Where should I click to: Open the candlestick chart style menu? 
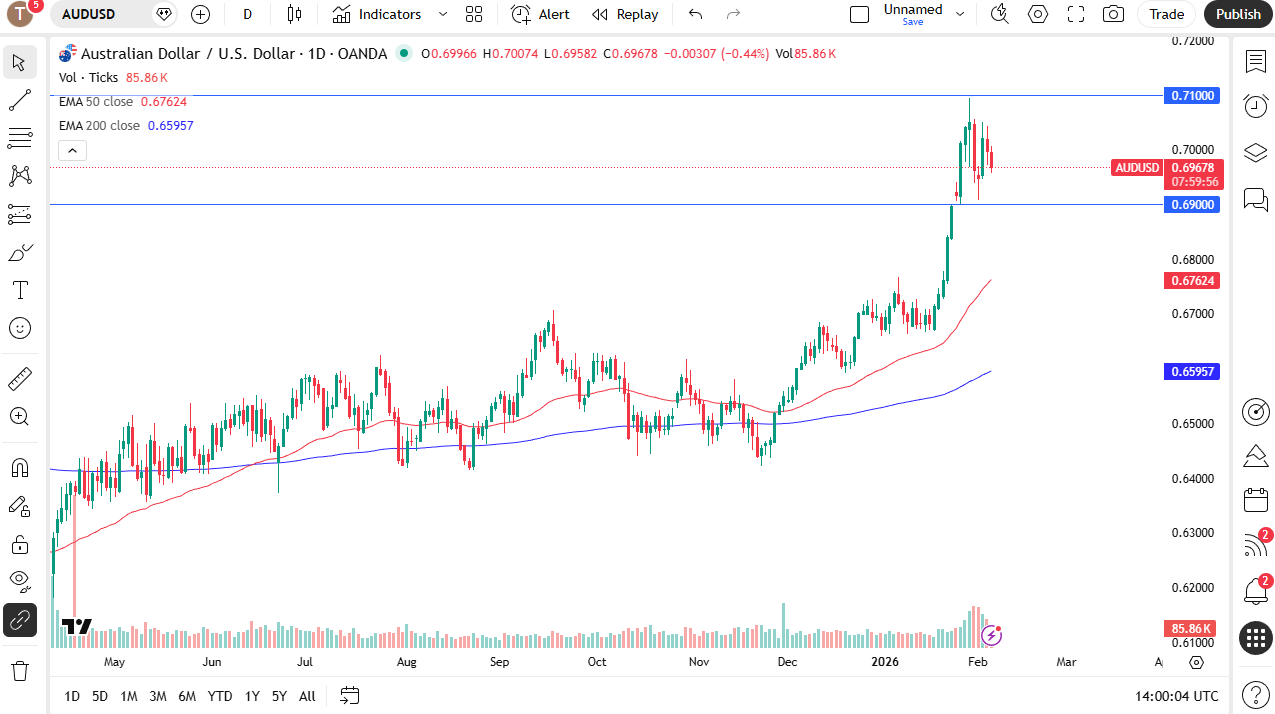(x=293, y=14)
